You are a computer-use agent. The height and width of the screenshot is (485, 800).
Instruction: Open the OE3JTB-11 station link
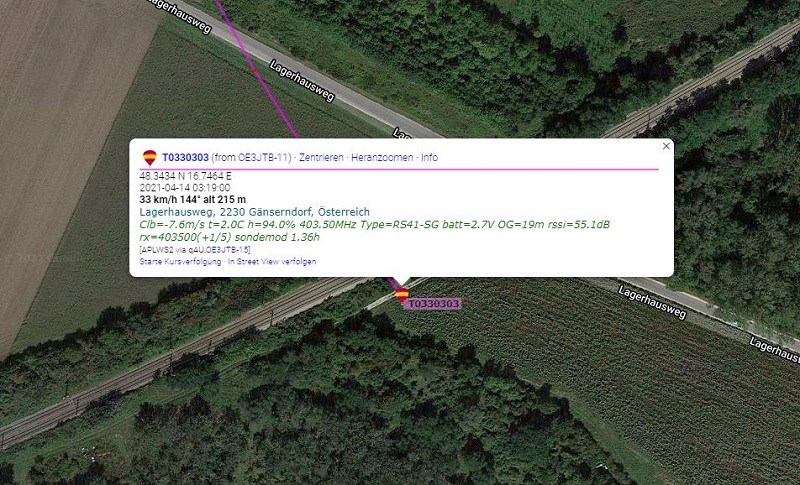tap(264, 158)
